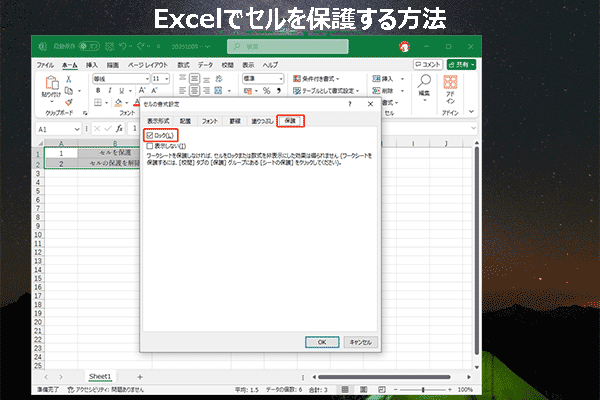Screen dimensions: 600x400
Task: Toggle the Lock (ロック) checkbox
Action: tap(150, 136)
